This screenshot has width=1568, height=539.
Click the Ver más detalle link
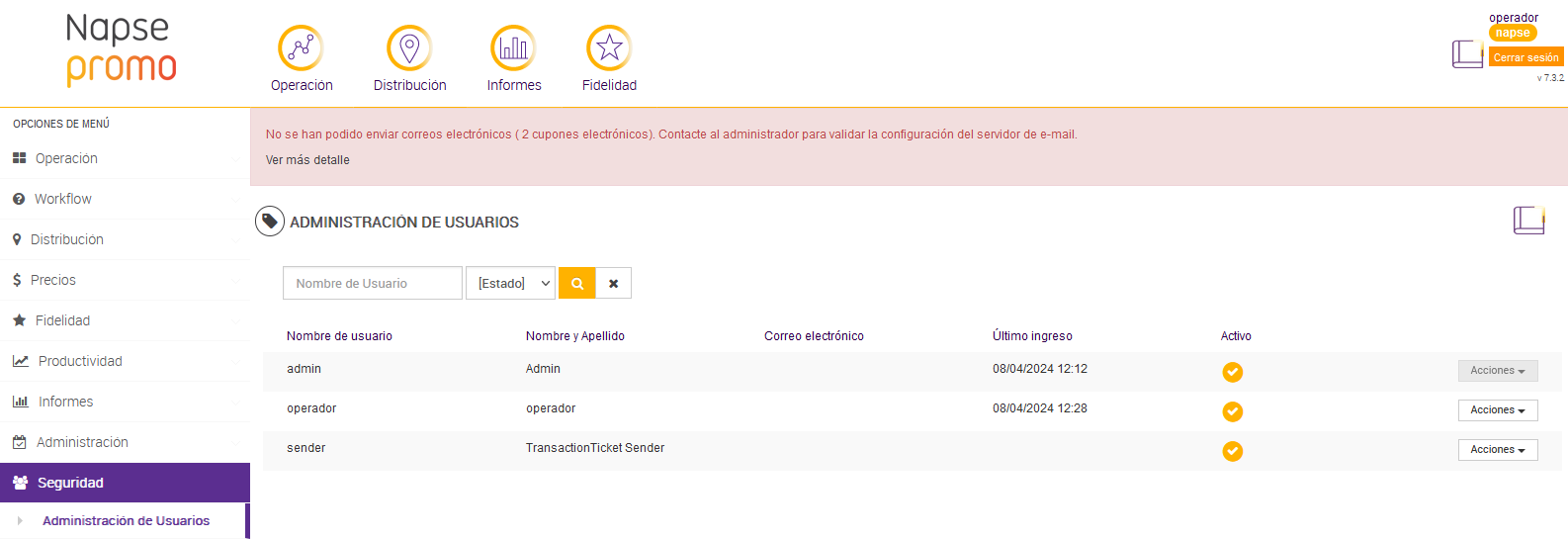pyautogui.click(x=307, y=160)
